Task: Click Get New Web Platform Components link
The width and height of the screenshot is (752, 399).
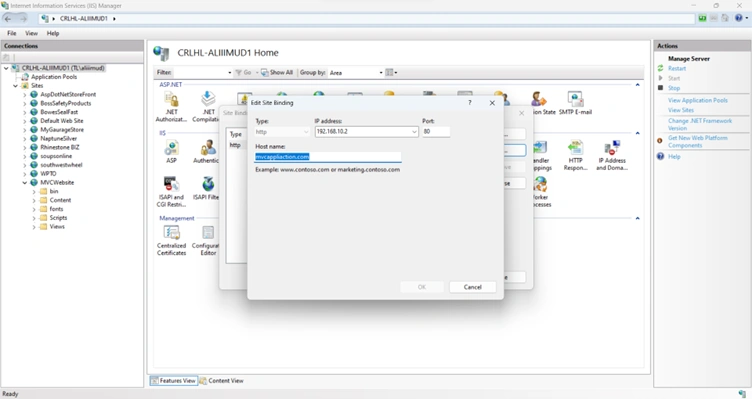Action: pyautogui.click(x=697, y=141)
